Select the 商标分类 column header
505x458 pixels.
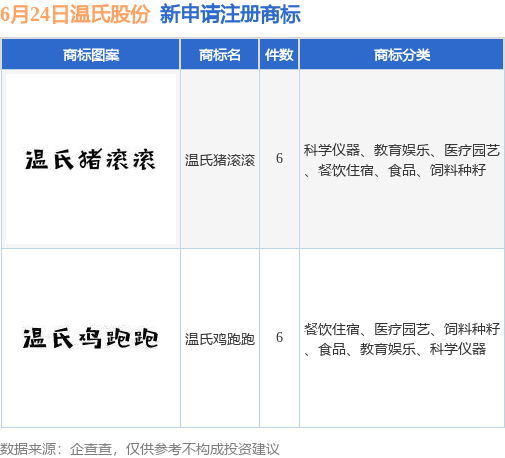coord(402,54)
